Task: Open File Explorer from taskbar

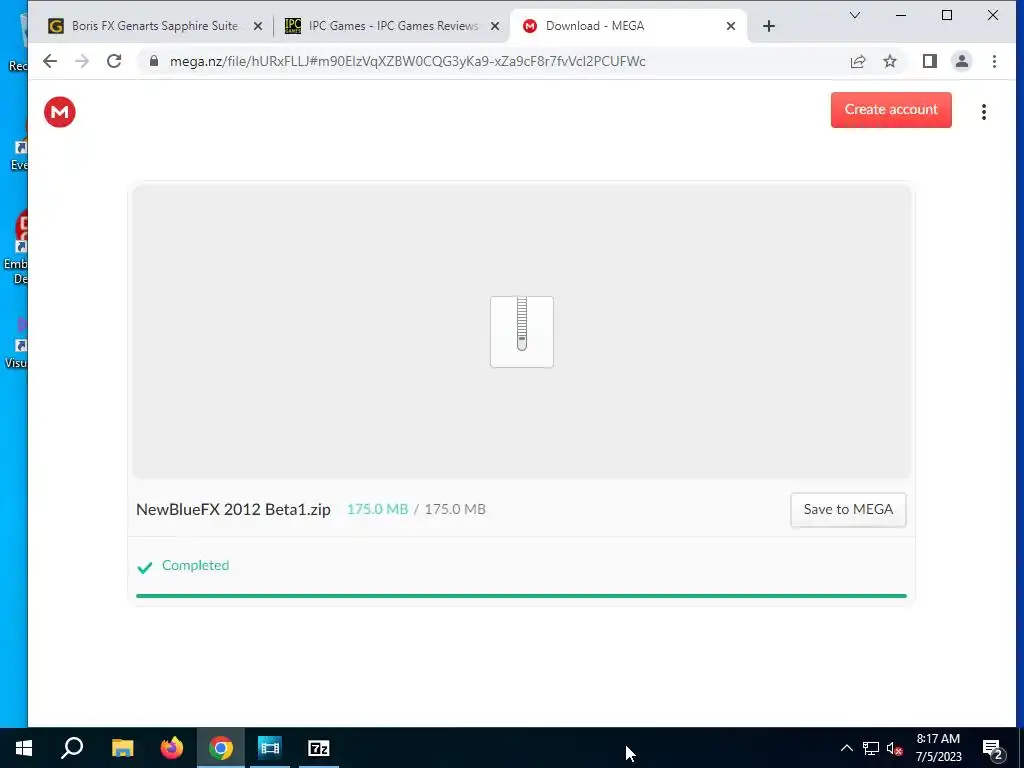Action: pos(122,748)
